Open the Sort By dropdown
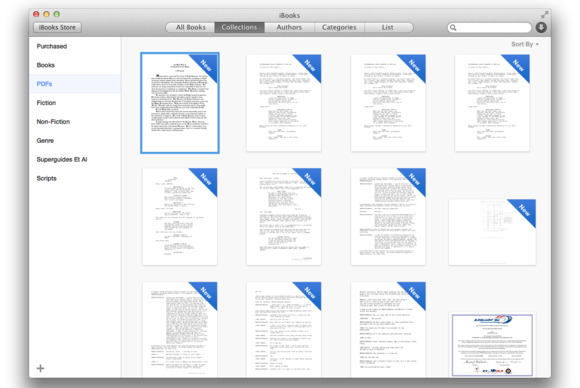The image size is (580, 388). click(525, 44)
